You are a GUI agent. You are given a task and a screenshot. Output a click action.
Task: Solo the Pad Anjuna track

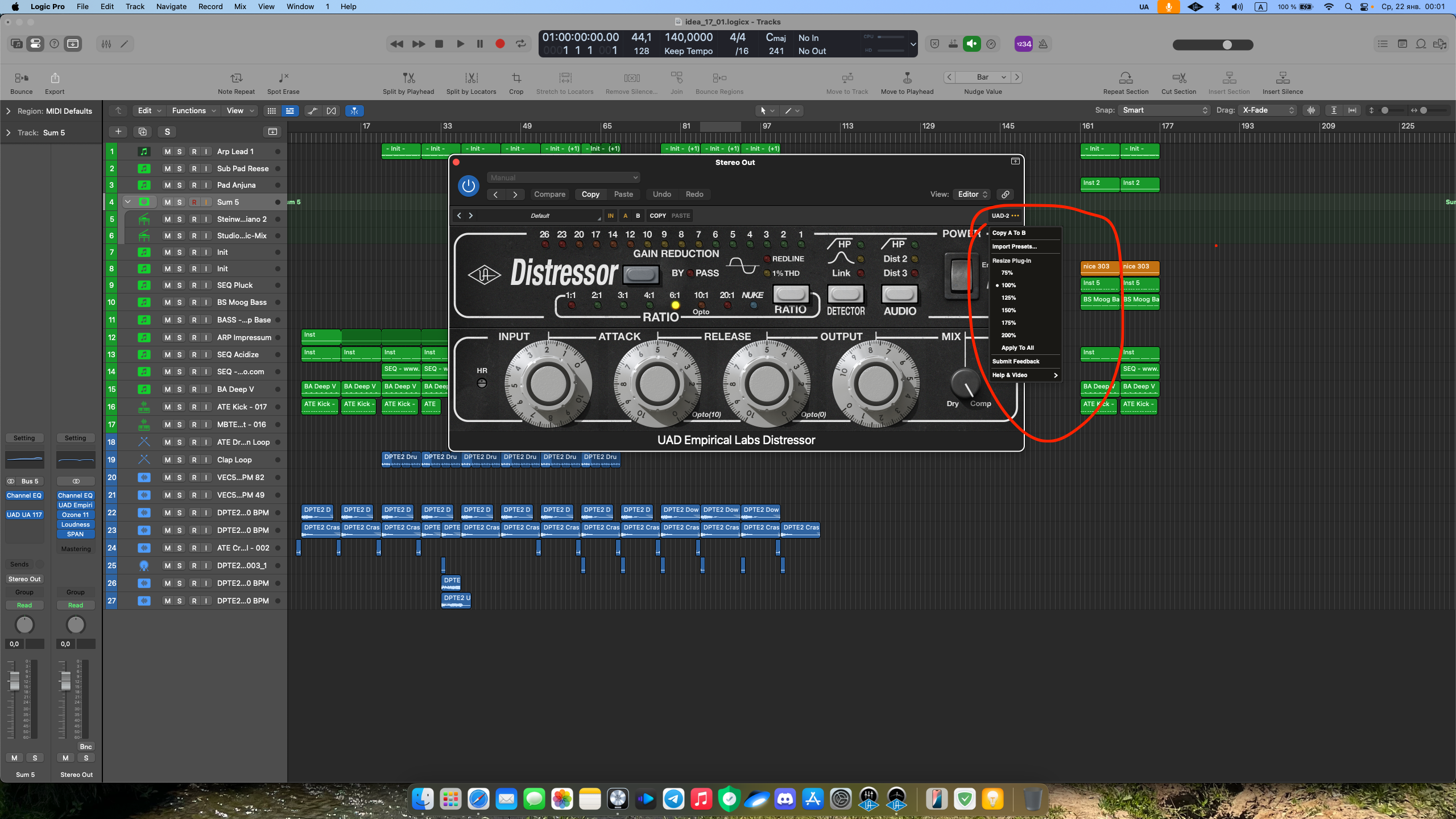coord(180,185)
